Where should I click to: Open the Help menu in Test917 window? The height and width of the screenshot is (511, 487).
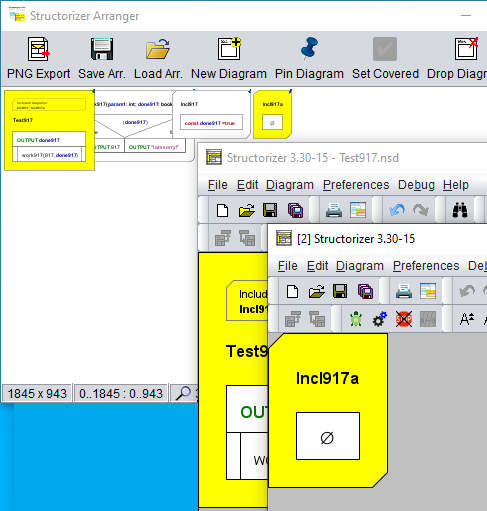click(x=456, y=185)
